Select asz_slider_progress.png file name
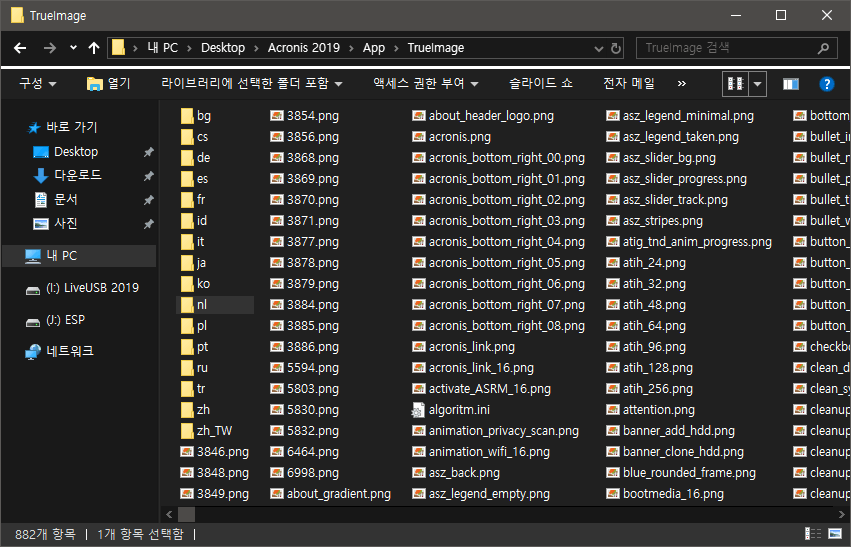851x547 pixels. tap(685, 179)
